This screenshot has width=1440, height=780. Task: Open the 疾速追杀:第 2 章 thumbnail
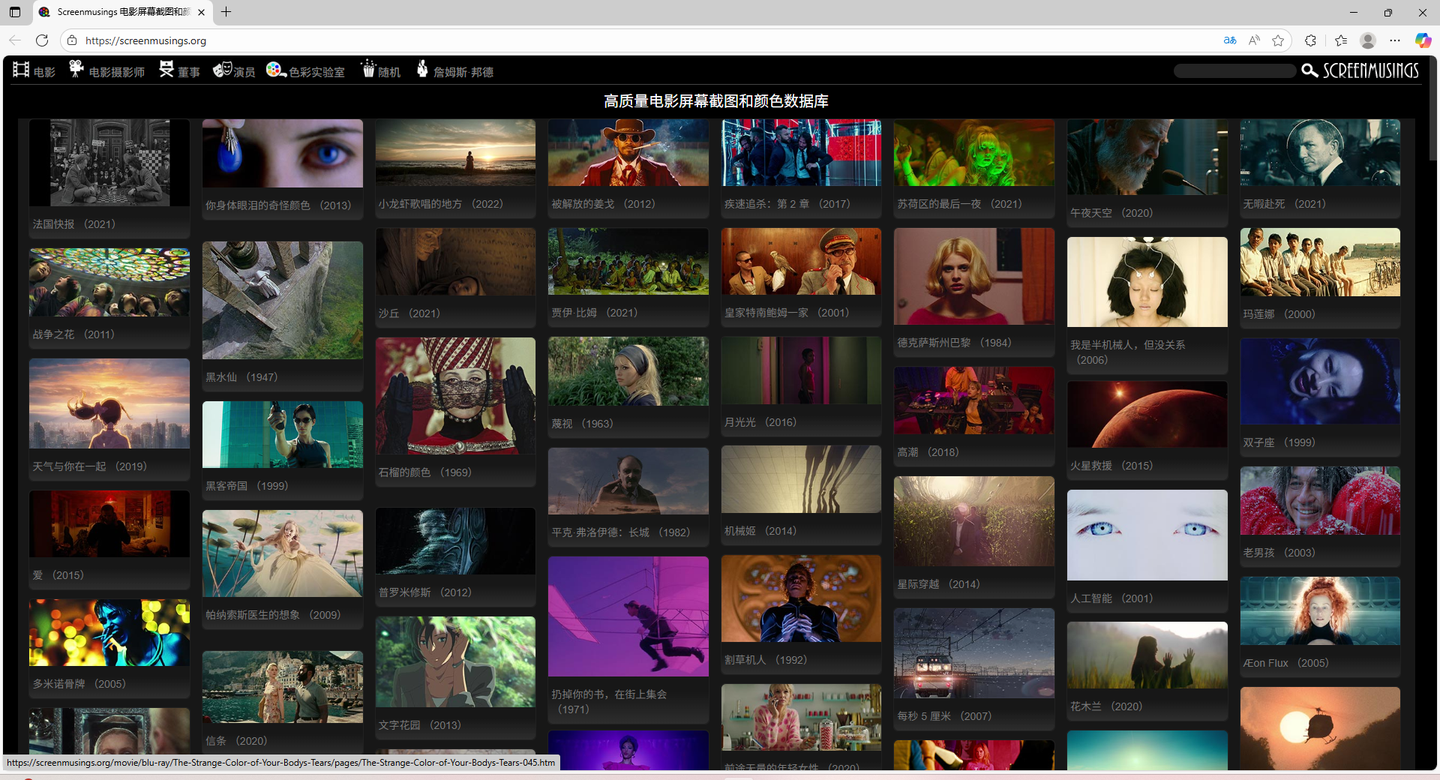tap(801, 152)
